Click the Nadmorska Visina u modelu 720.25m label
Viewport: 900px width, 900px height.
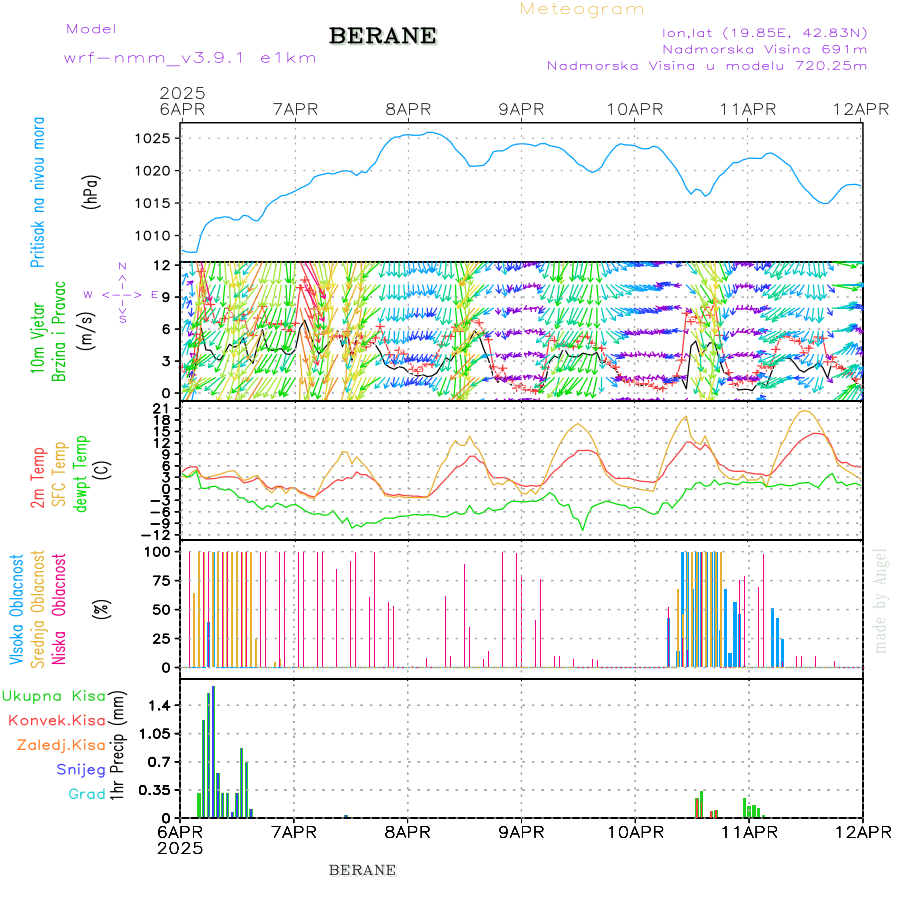pos(707,65)
